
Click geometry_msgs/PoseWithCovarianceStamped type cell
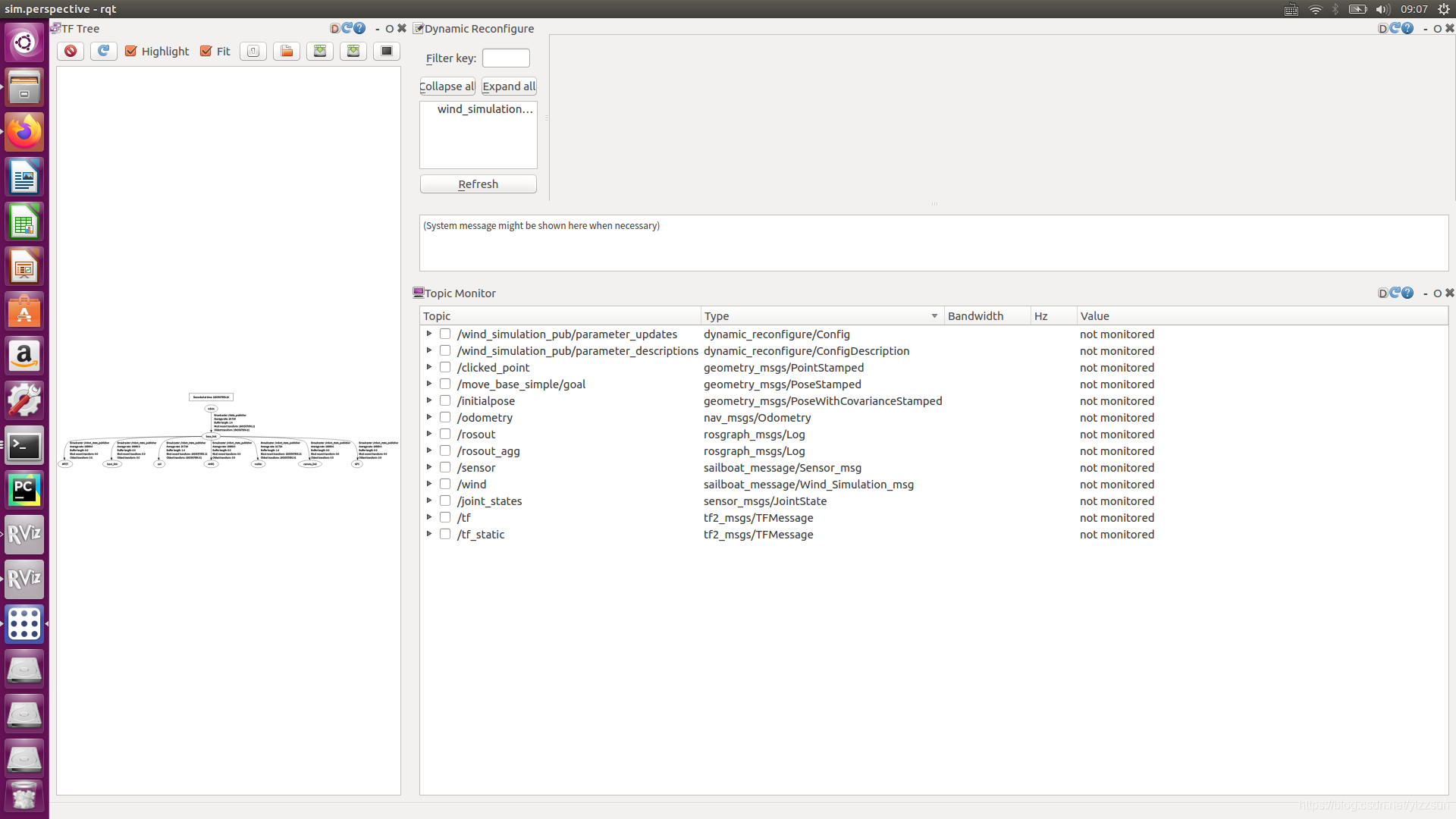coord(823,400)
